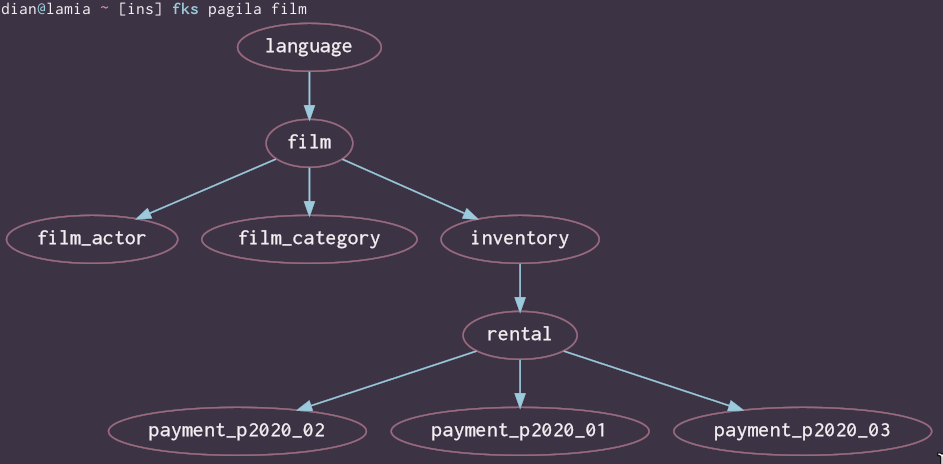Select the payment_p2020_02 node
Viewport: 943px width, 464px height.
tap(237, 431)
